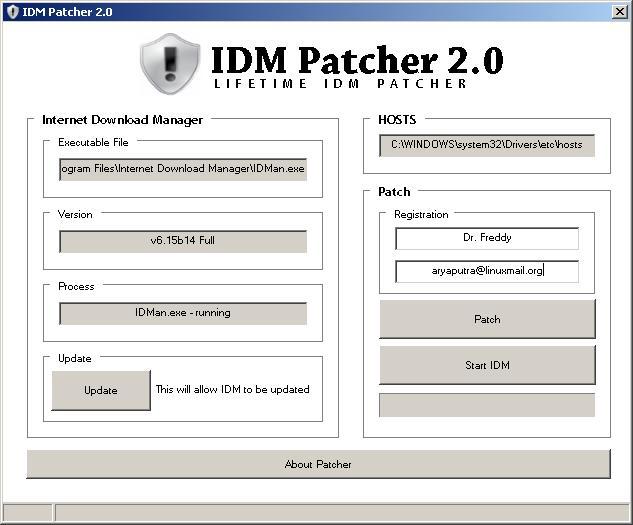Screen dimensions: 633x525
Task: Click the registration email input field
Action: [487, 271]
